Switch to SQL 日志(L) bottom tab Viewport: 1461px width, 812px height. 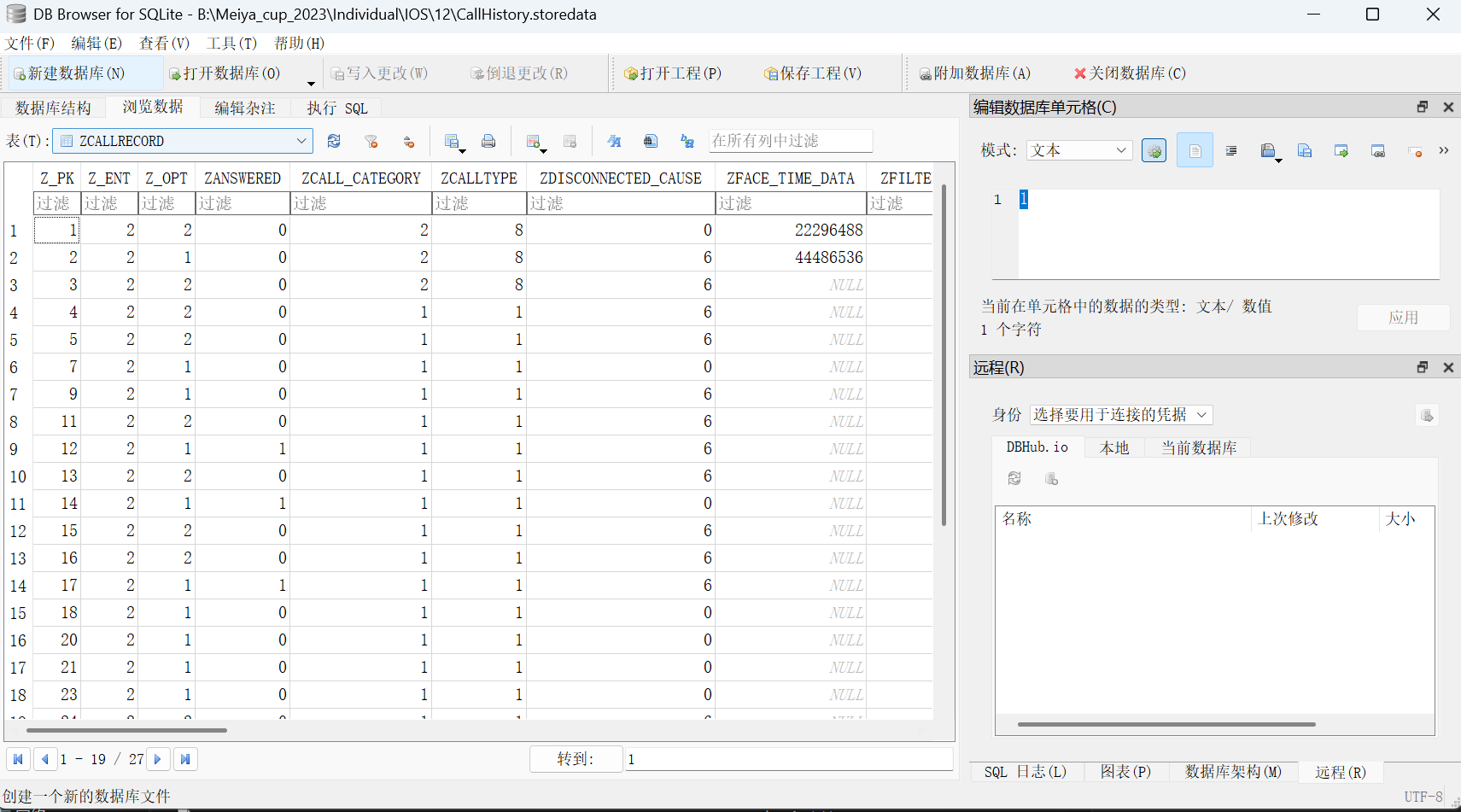pyautogui.click(x=1025, y=772)
